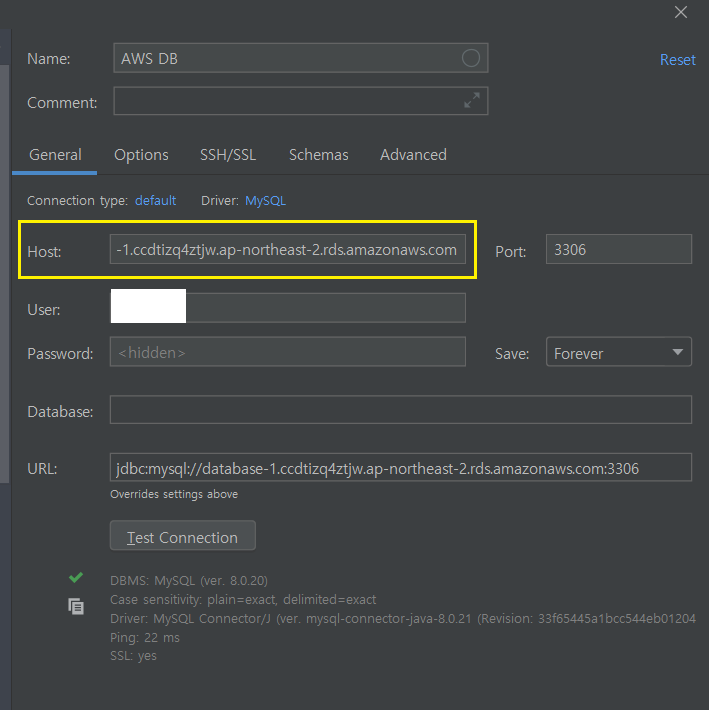Click the 'Case sensitivity: plain=exact' line
Image resolution: width=709 pixels, height=710 pixels.
(243, 600)
